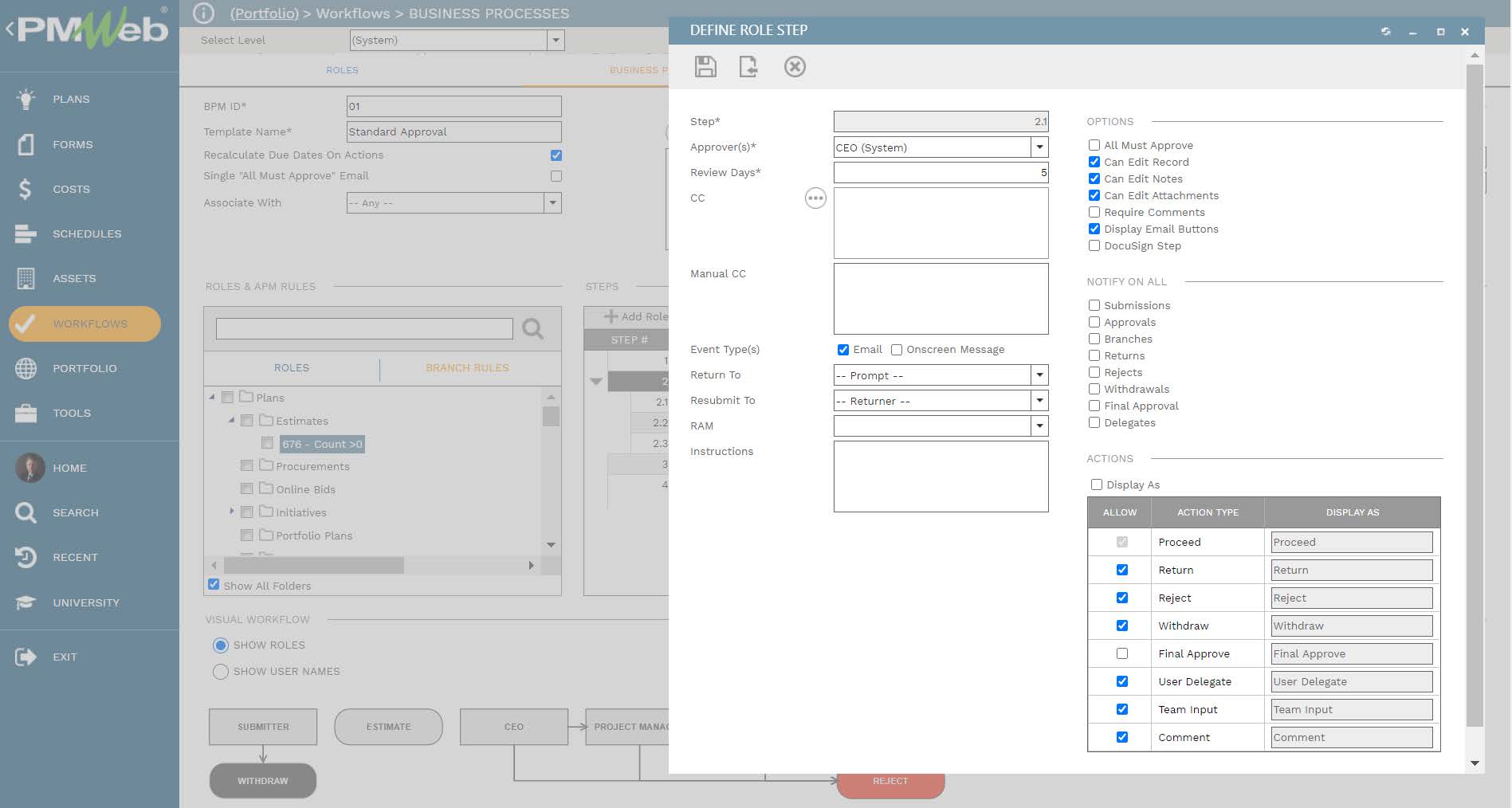Open the CC picker ellipsis button
Viewport: 1512px width, 808px height.
[815, 198]
